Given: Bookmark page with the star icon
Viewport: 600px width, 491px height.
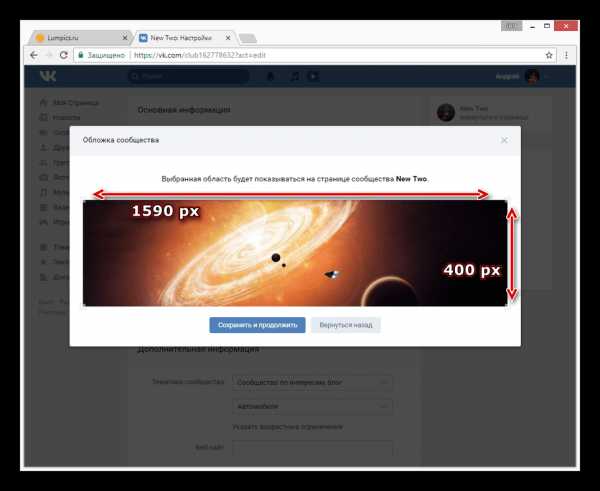Looking at the screenshot, I should coord(549,55).
